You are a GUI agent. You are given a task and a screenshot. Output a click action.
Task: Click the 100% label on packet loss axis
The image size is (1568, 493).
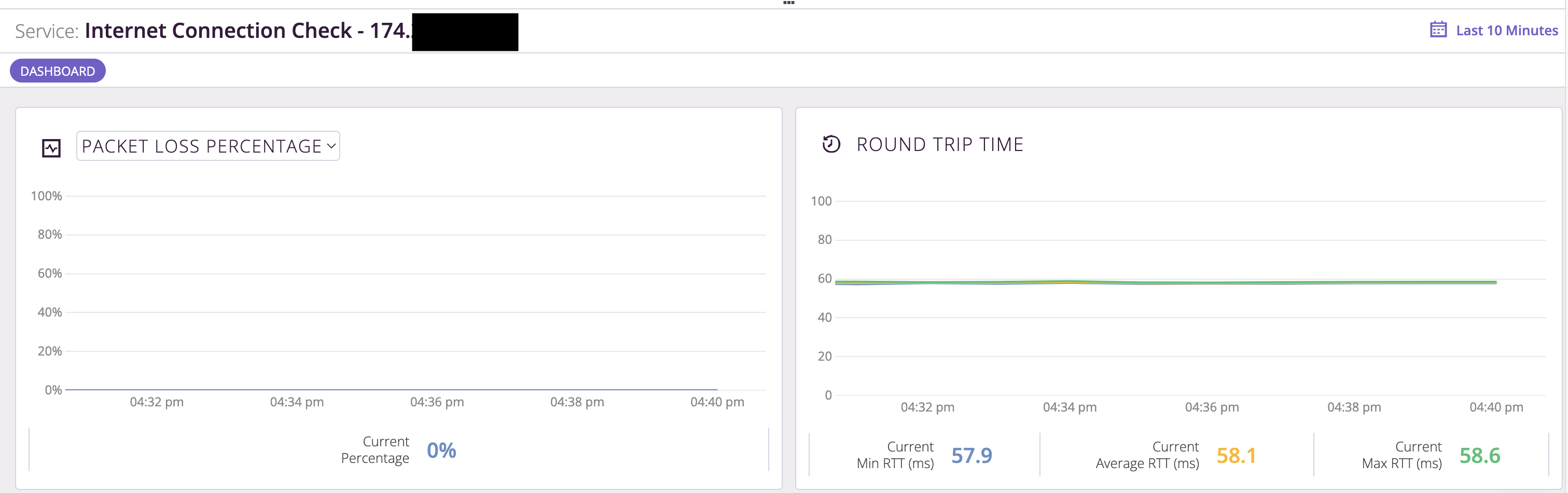(x=46, y=196)
